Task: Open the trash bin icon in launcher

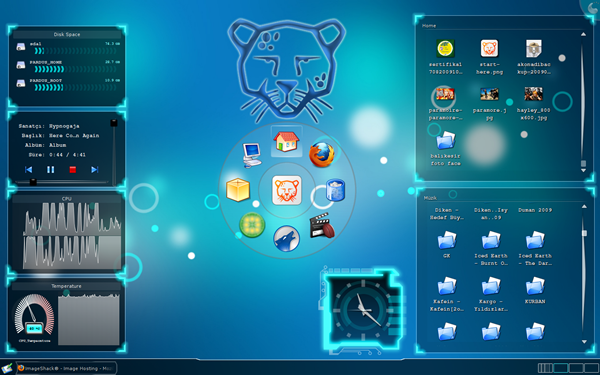Action: pos(336,190)
